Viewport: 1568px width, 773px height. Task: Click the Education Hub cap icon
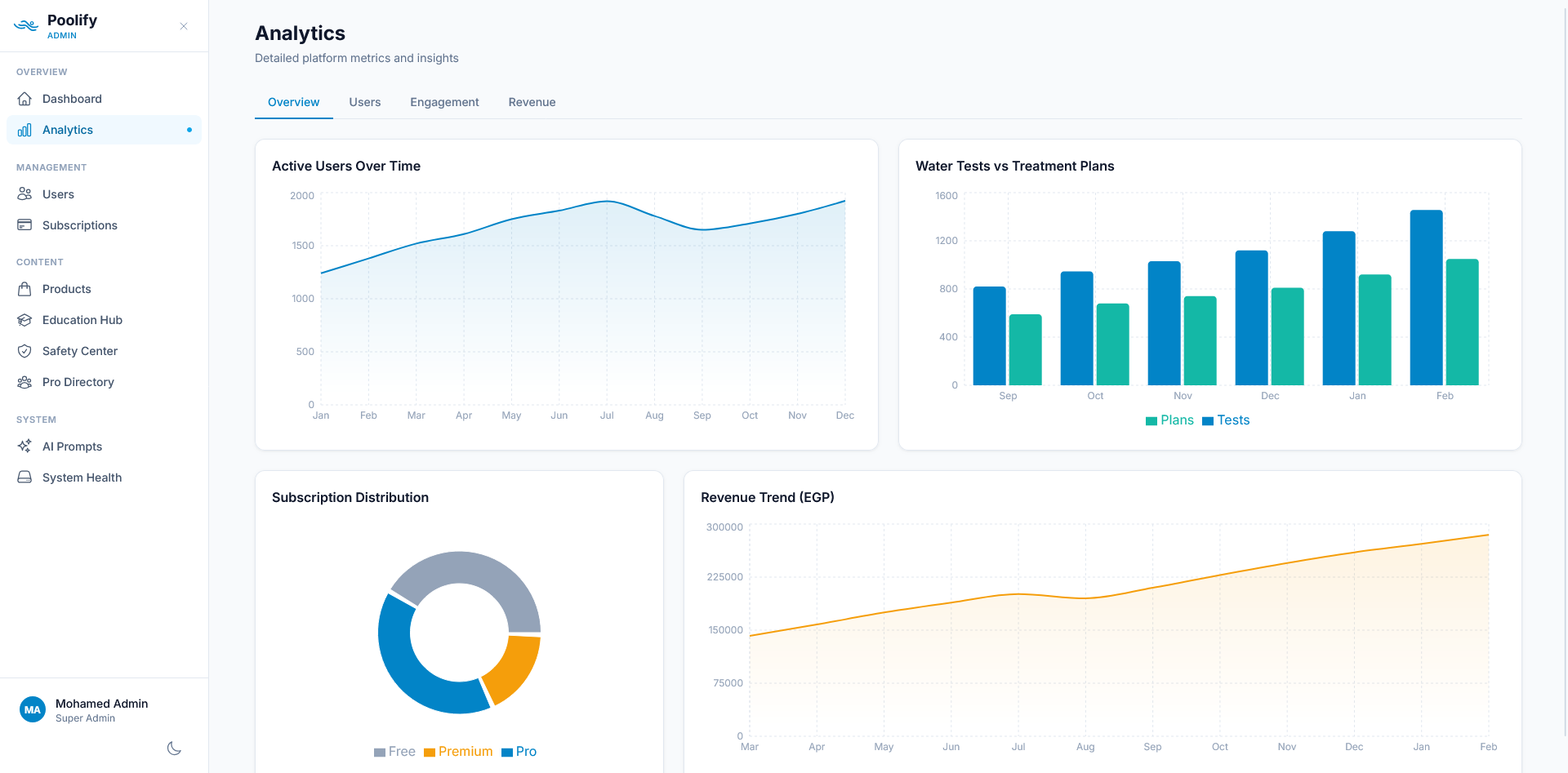(24, 320)
